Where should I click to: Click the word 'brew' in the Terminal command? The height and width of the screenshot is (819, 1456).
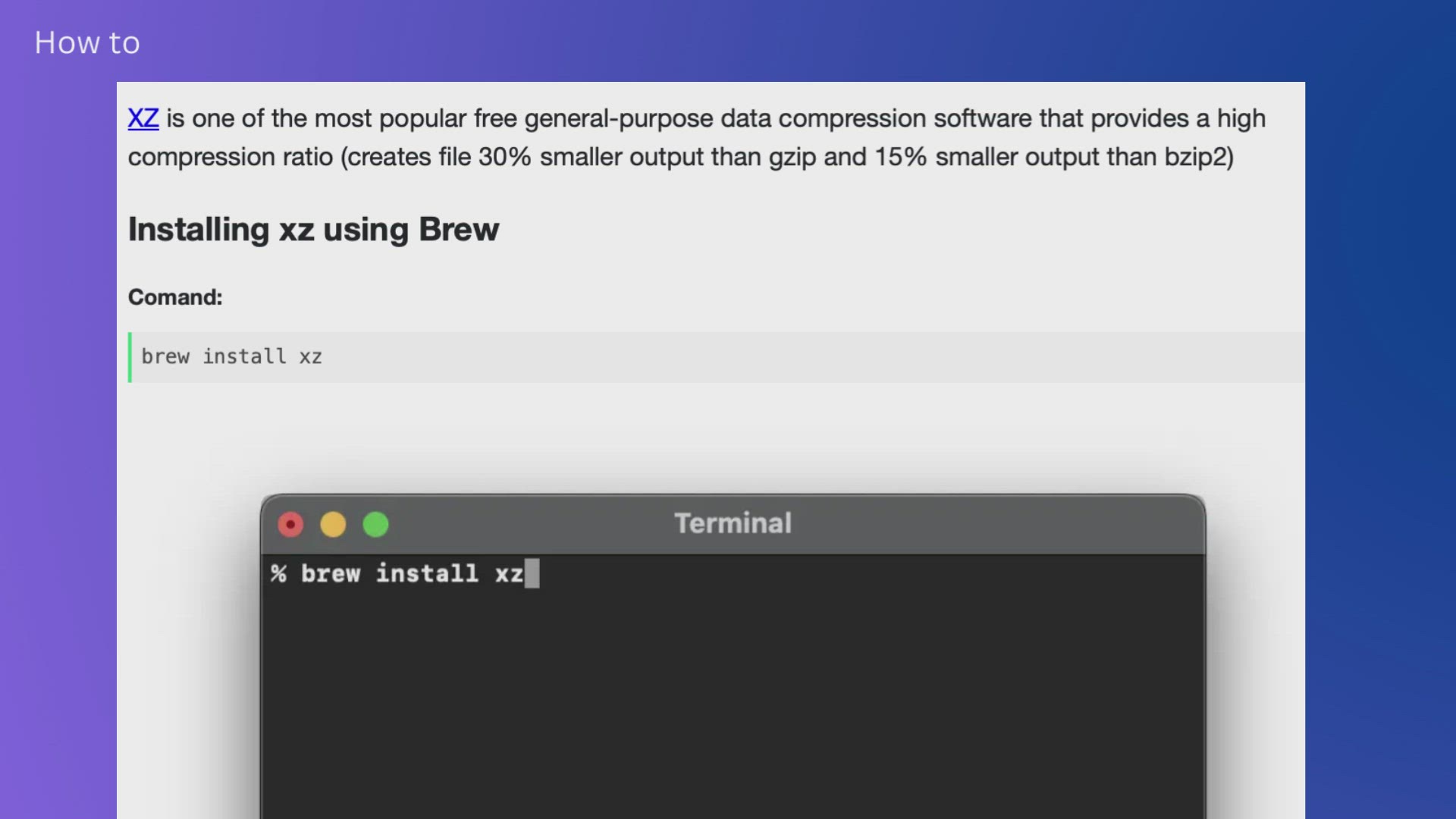click(x=331, y=573)
